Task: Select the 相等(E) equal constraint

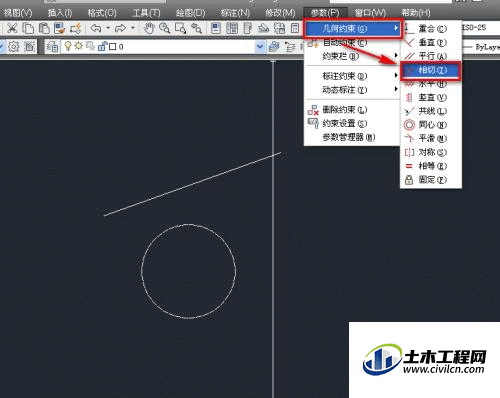Action: click(x=431, y=166)
